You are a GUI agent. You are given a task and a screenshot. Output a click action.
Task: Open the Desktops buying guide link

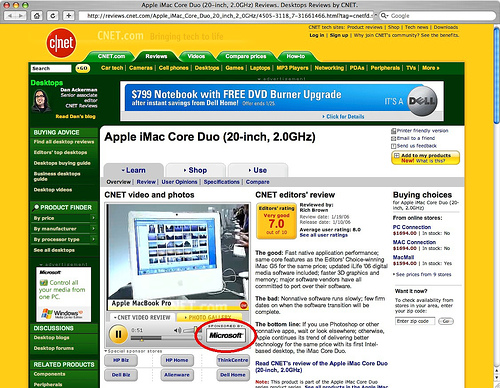(62, 163)
